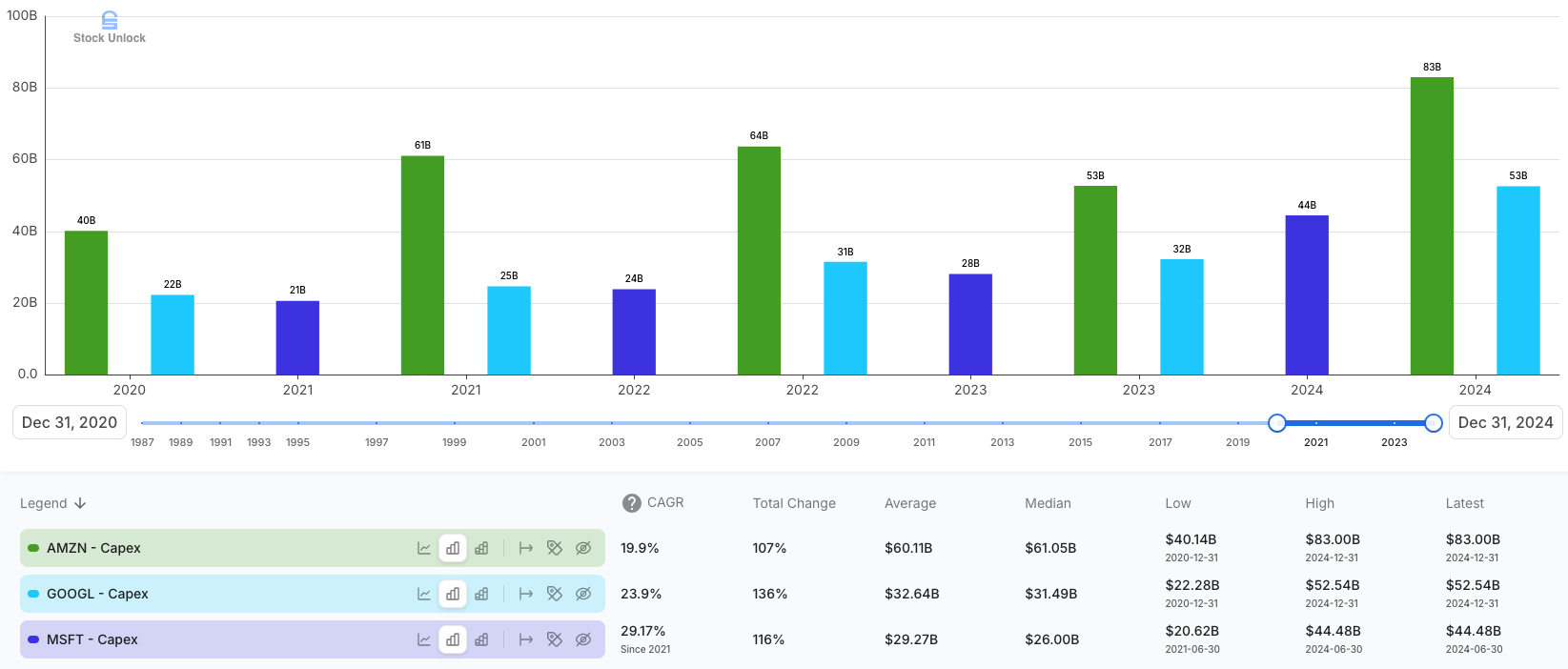Hide the GOOGL Capex series
The image size is (1568, 669).
click(583, 594)
